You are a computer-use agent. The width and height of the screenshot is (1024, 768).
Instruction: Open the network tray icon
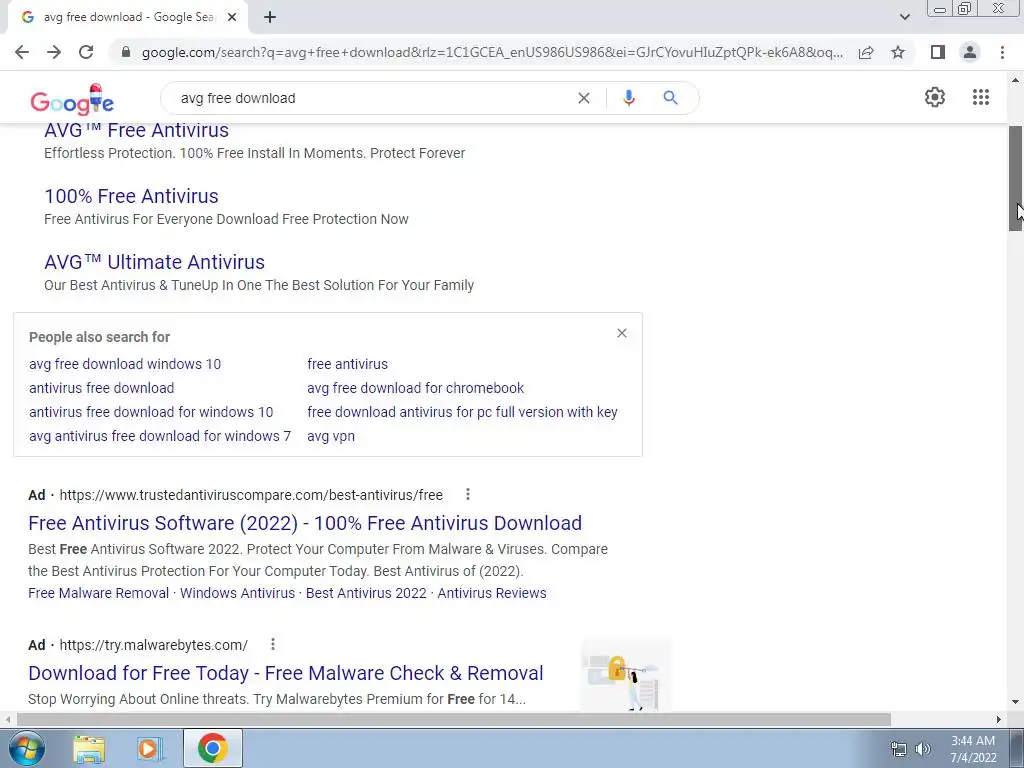(x=899, y=749)
